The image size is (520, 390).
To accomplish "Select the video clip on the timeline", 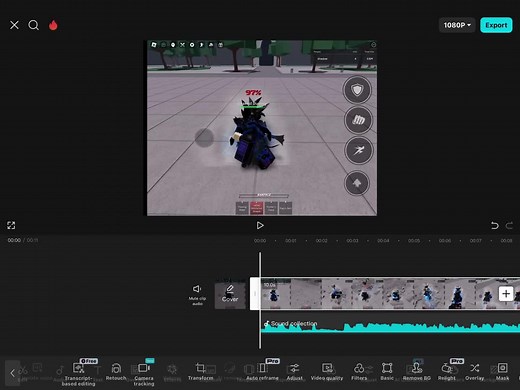I will (x=390, y=294).
